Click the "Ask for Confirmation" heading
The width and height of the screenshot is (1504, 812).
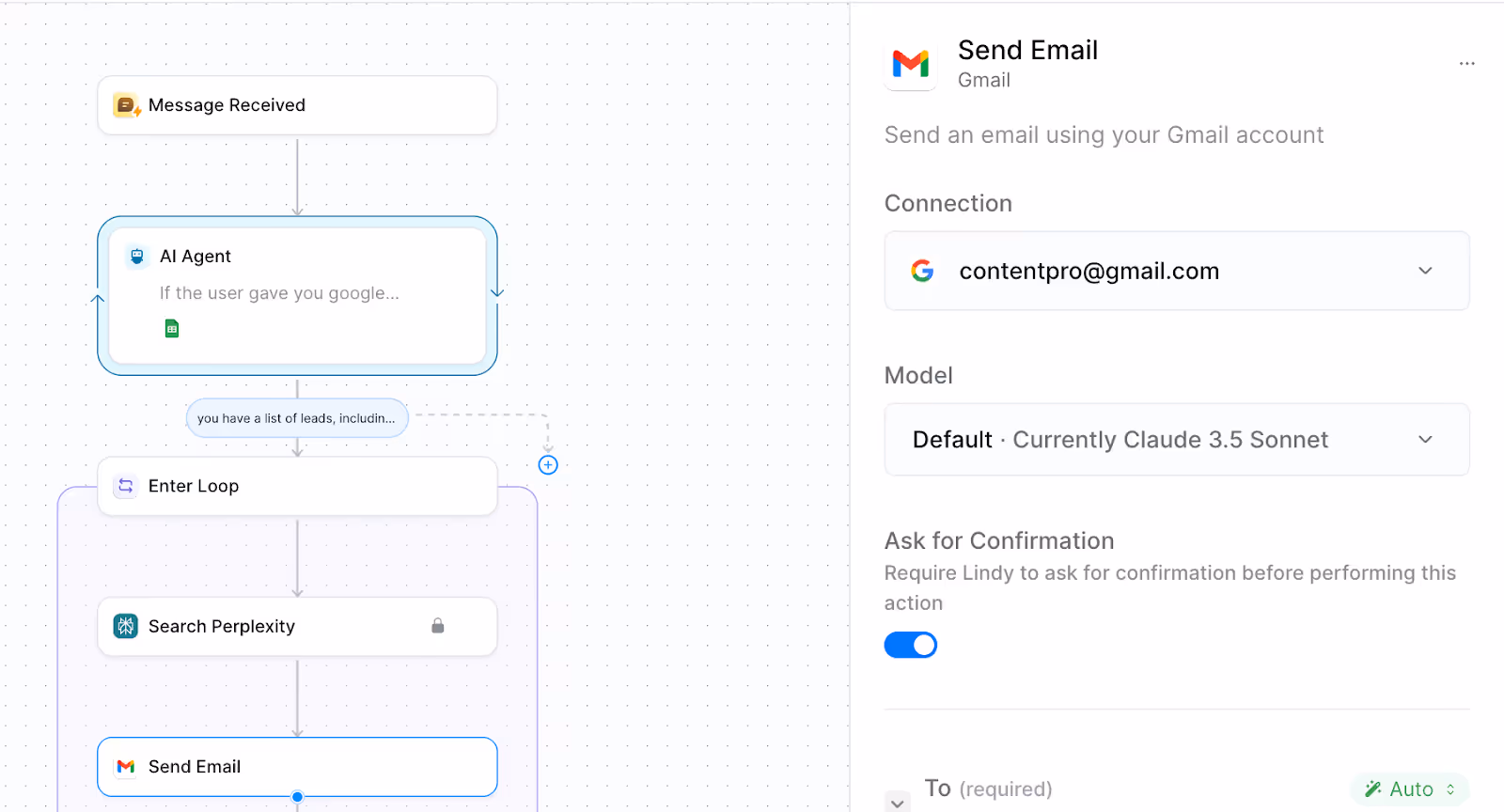[999, 540]
